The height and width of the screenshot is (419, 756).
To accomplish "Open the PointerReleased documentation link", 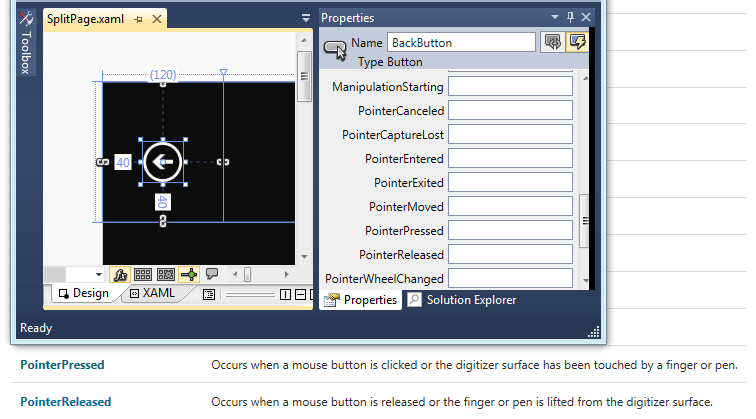I will point(66,402).
